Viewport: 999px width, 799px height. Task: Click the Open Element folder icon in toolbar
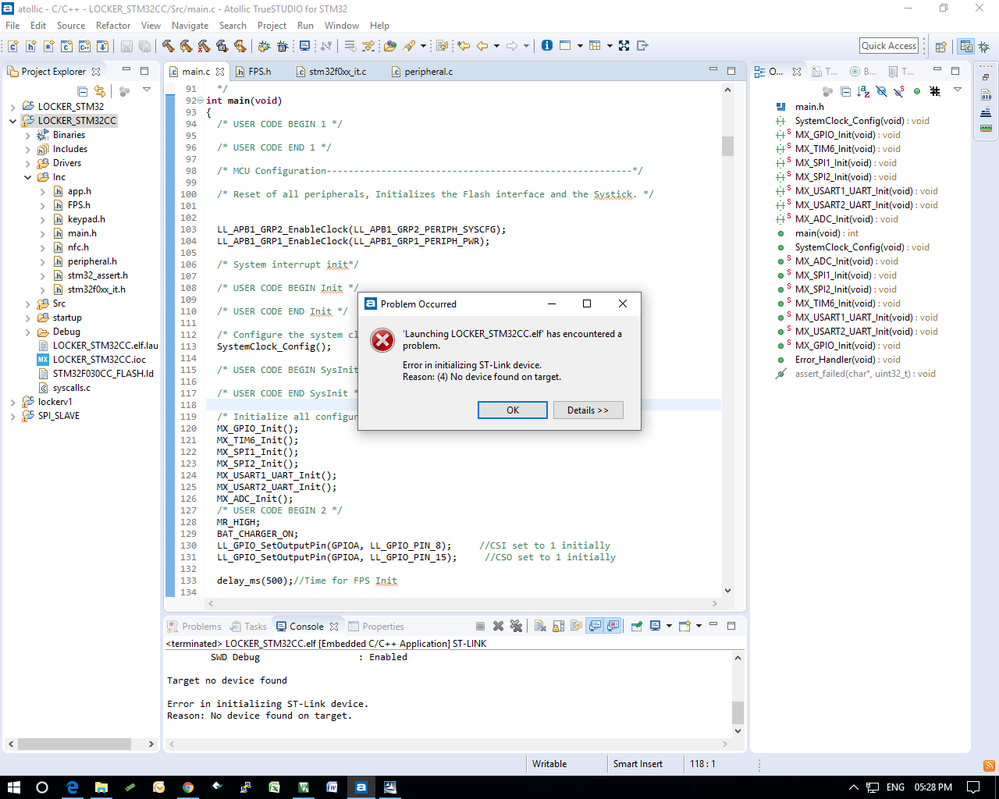pos(390,46)
